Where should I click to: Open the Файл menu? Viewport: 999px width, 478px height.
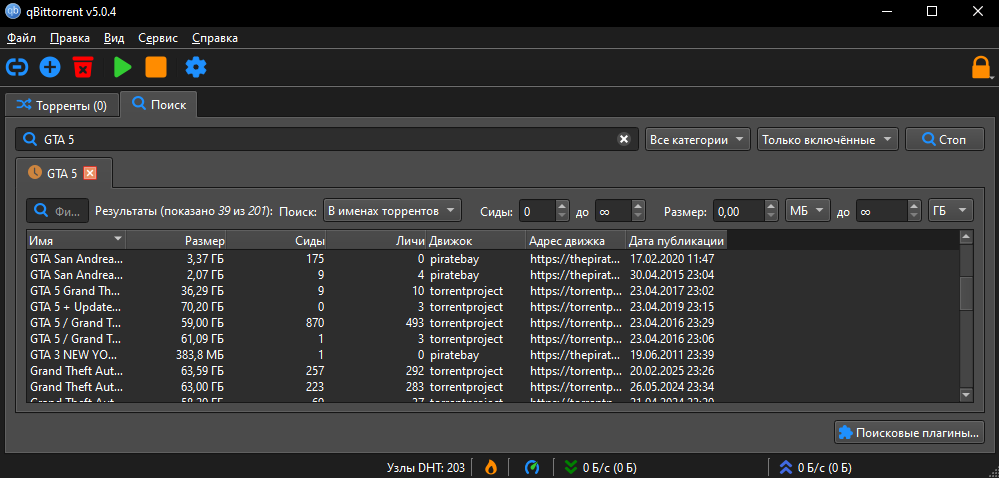pos(21,38)
